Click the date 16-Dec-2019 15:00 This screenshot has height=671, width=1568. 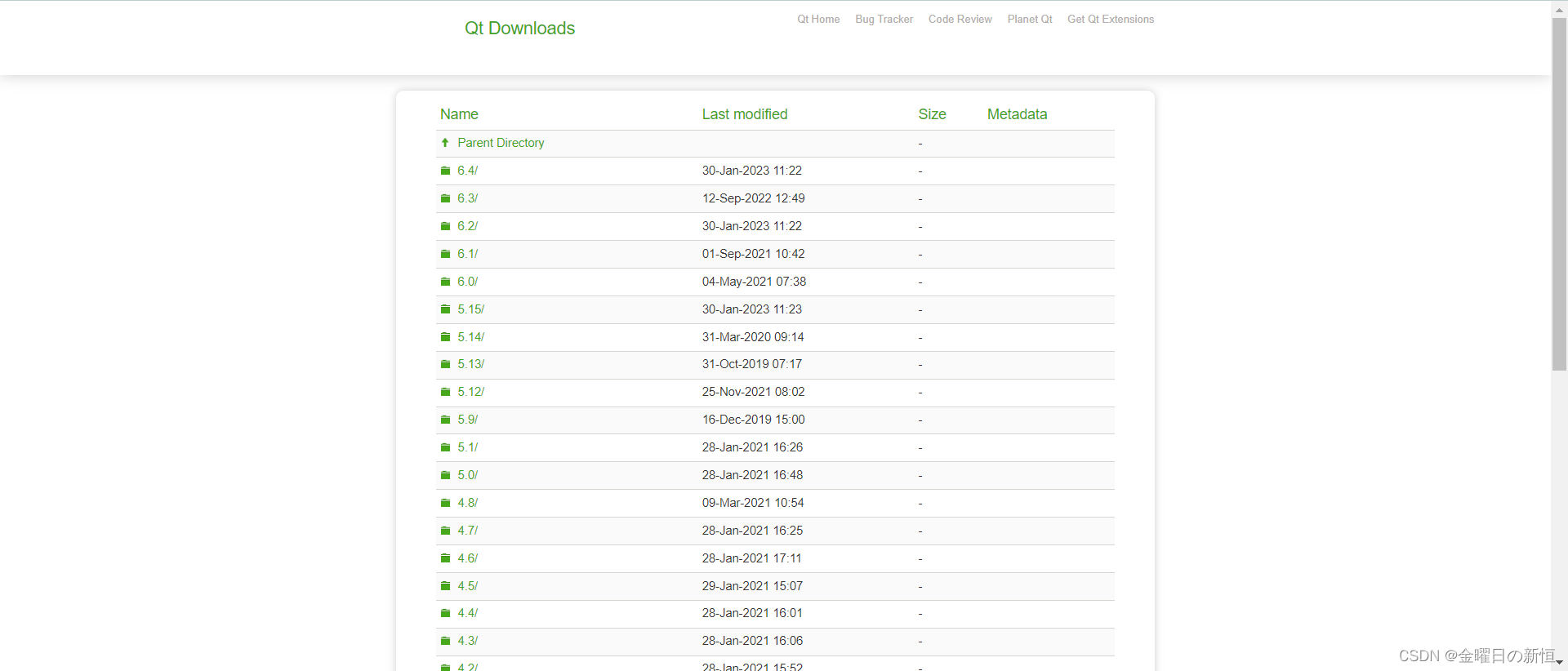point(754,420)
